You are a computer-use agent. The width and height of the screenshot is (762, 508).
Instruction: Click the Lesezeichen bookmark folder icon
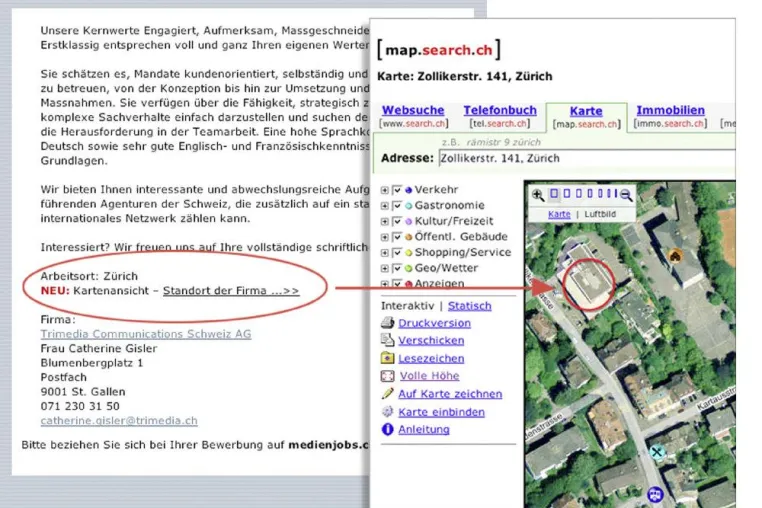pos(387,358)
